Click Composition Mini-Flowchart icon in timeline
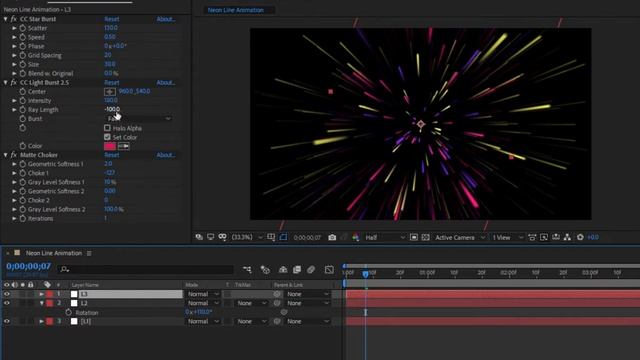The image size is (640, 360). (247, 269)
